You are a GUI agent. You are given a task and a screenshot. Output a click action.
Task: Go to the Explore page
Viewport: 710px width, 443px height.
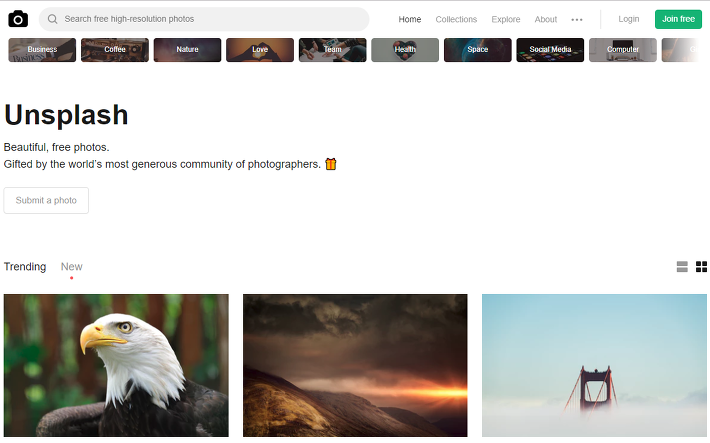(506, 19)
